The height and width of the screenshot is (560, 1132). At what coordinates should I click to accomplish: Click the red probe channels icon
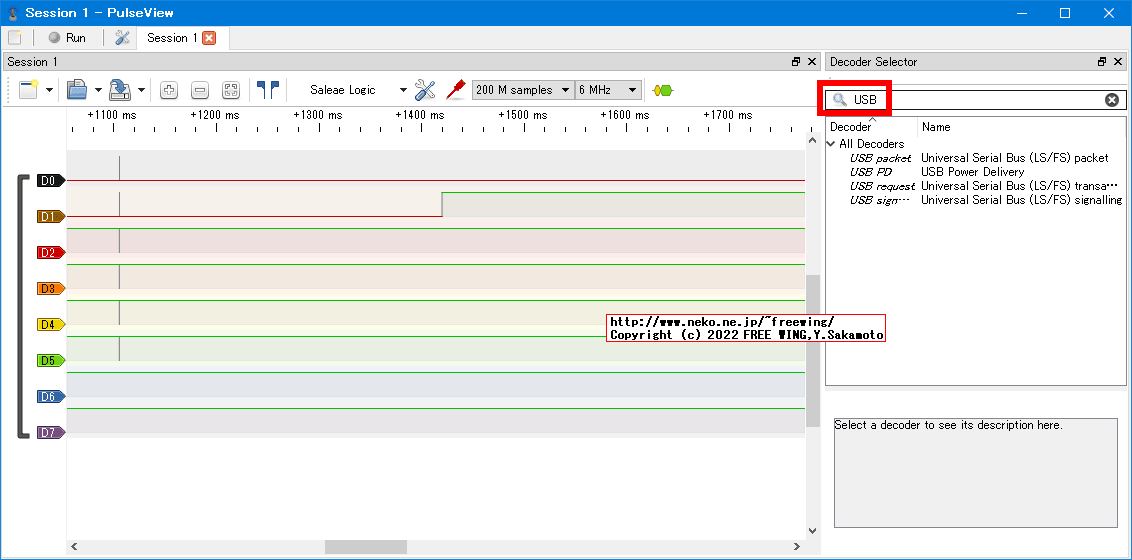[x=455, y=90]
